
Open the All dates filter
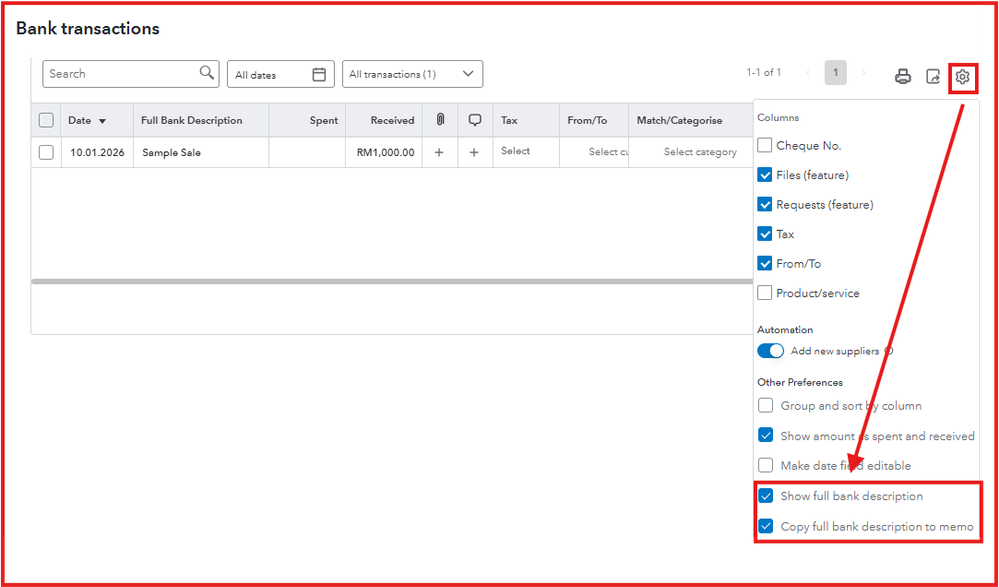click(x=280, y=75)
